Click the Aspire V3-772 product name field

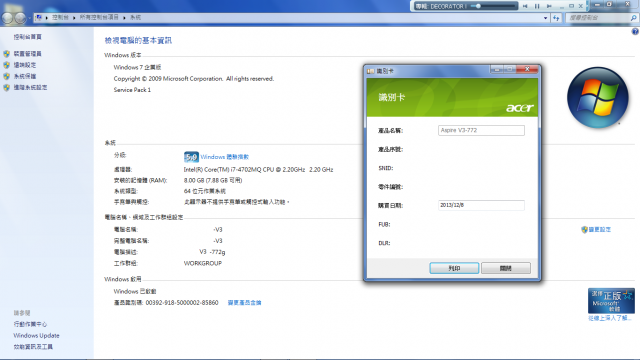tap(481, 130)
